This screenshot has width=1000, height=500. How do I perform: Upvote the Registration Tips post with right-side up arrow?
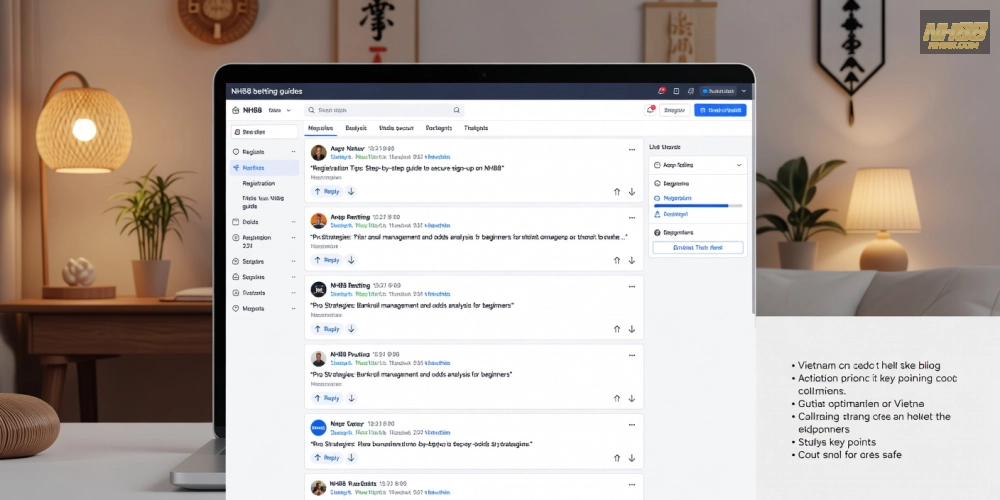pos(617,191)
